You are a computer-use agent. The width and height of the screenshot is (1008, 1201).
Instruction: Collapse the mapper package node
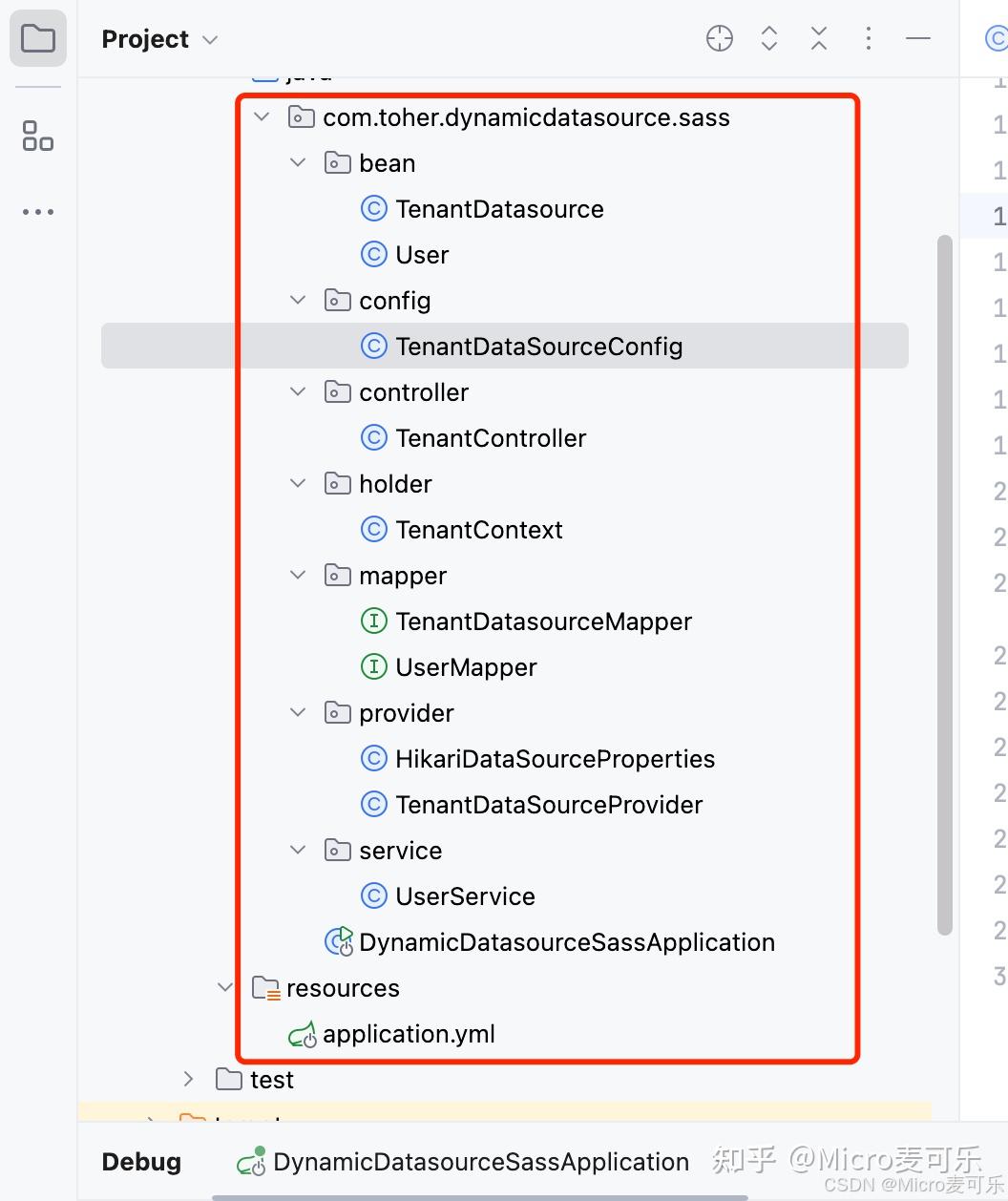click(297, 575)
